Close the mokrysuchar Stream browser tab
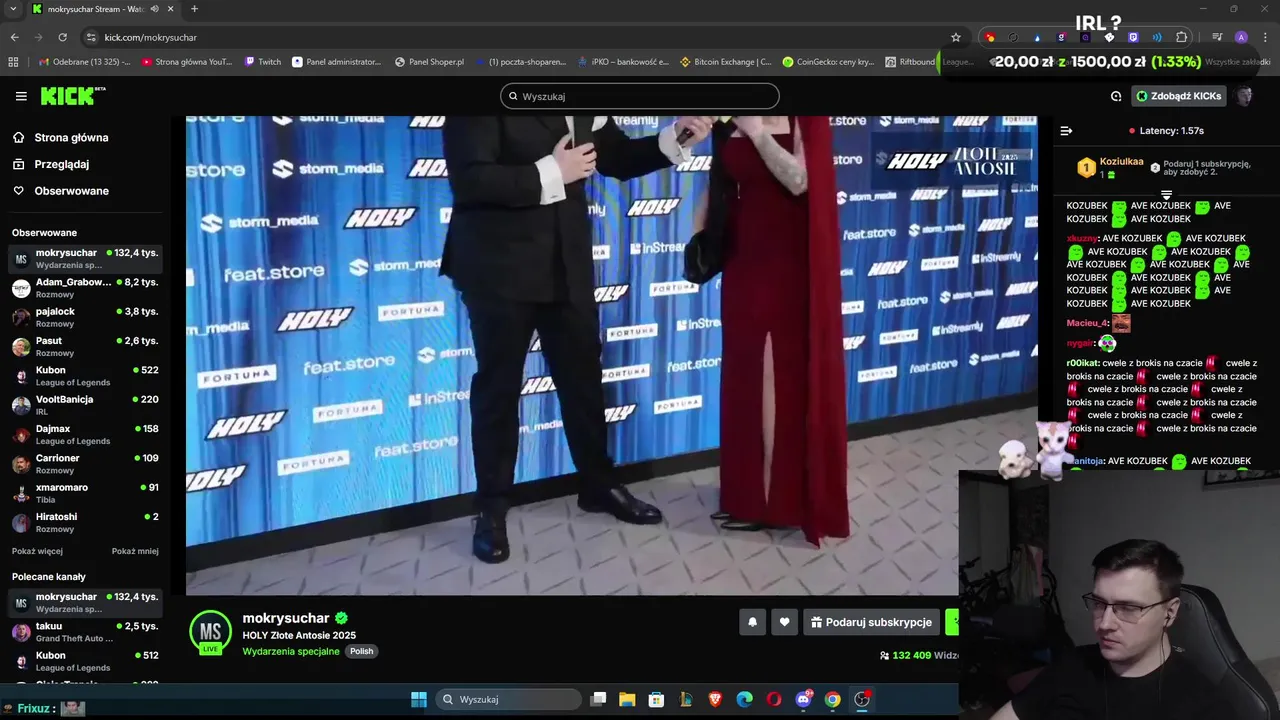The width and height of the screenshot is (1280, 720). click(x=170, y=9)
